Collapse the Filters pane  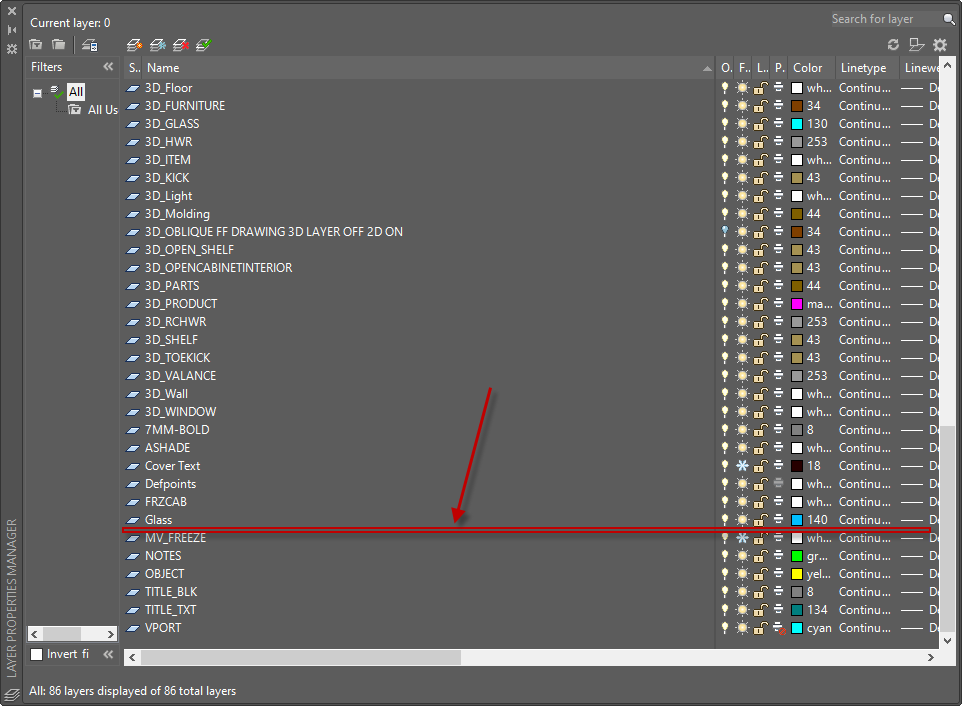tap(108, 67)
